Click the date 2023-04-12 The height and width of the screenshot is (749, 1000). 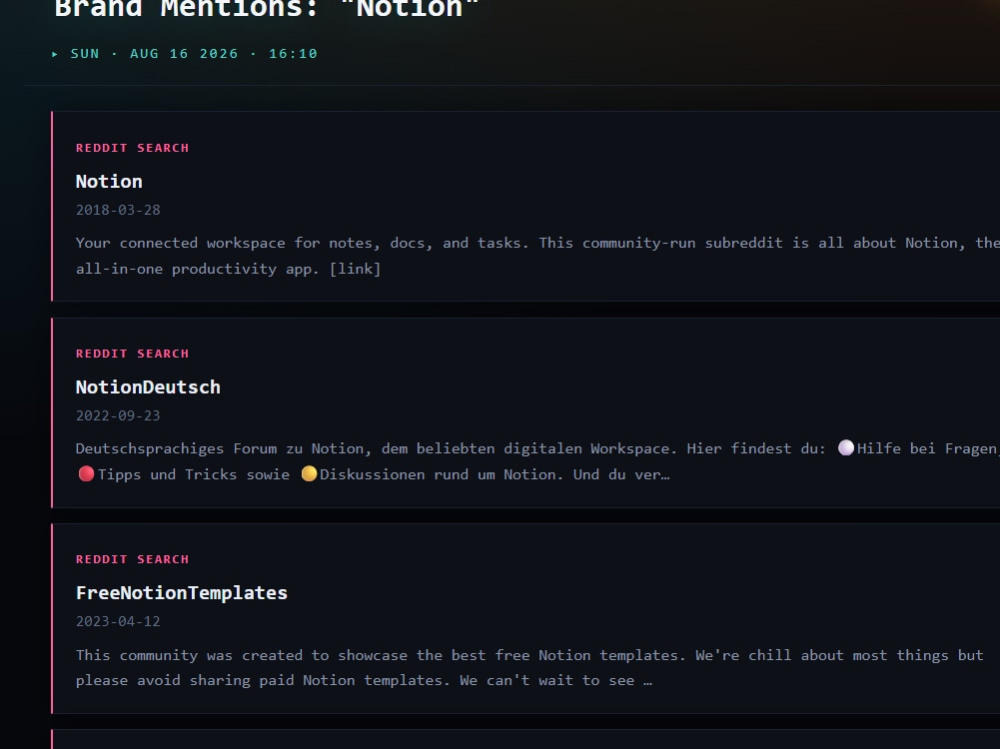point(118,621)
